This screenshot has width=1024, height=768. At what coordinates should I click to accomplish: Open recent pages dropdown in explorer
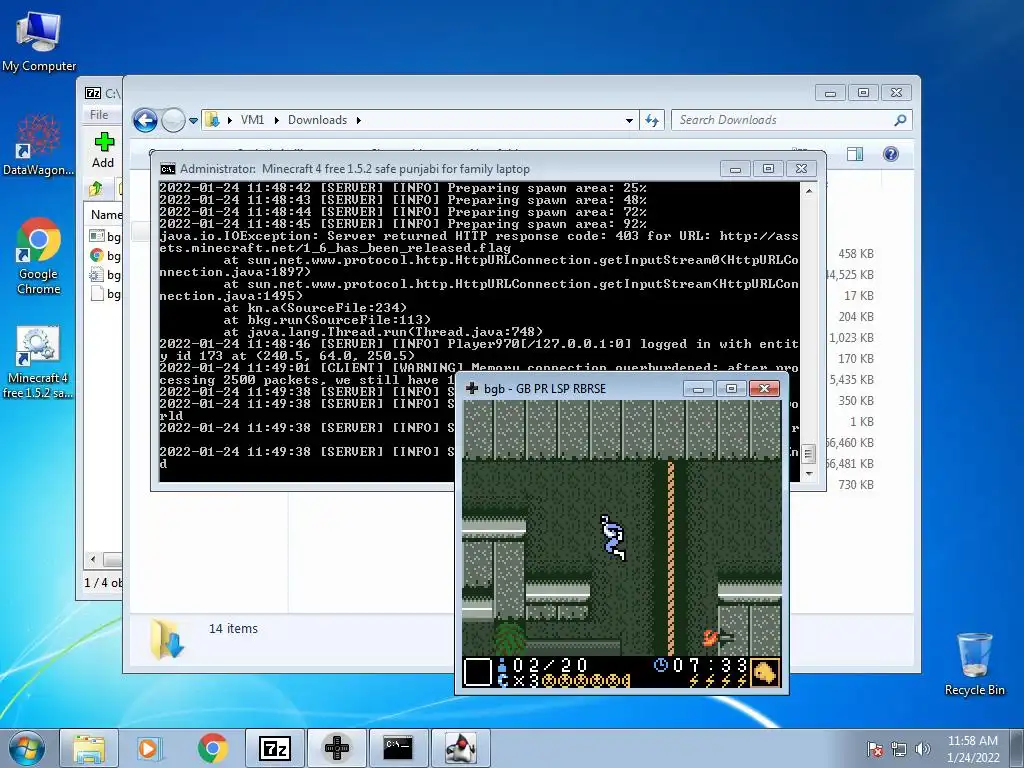(x=193, y=121)
